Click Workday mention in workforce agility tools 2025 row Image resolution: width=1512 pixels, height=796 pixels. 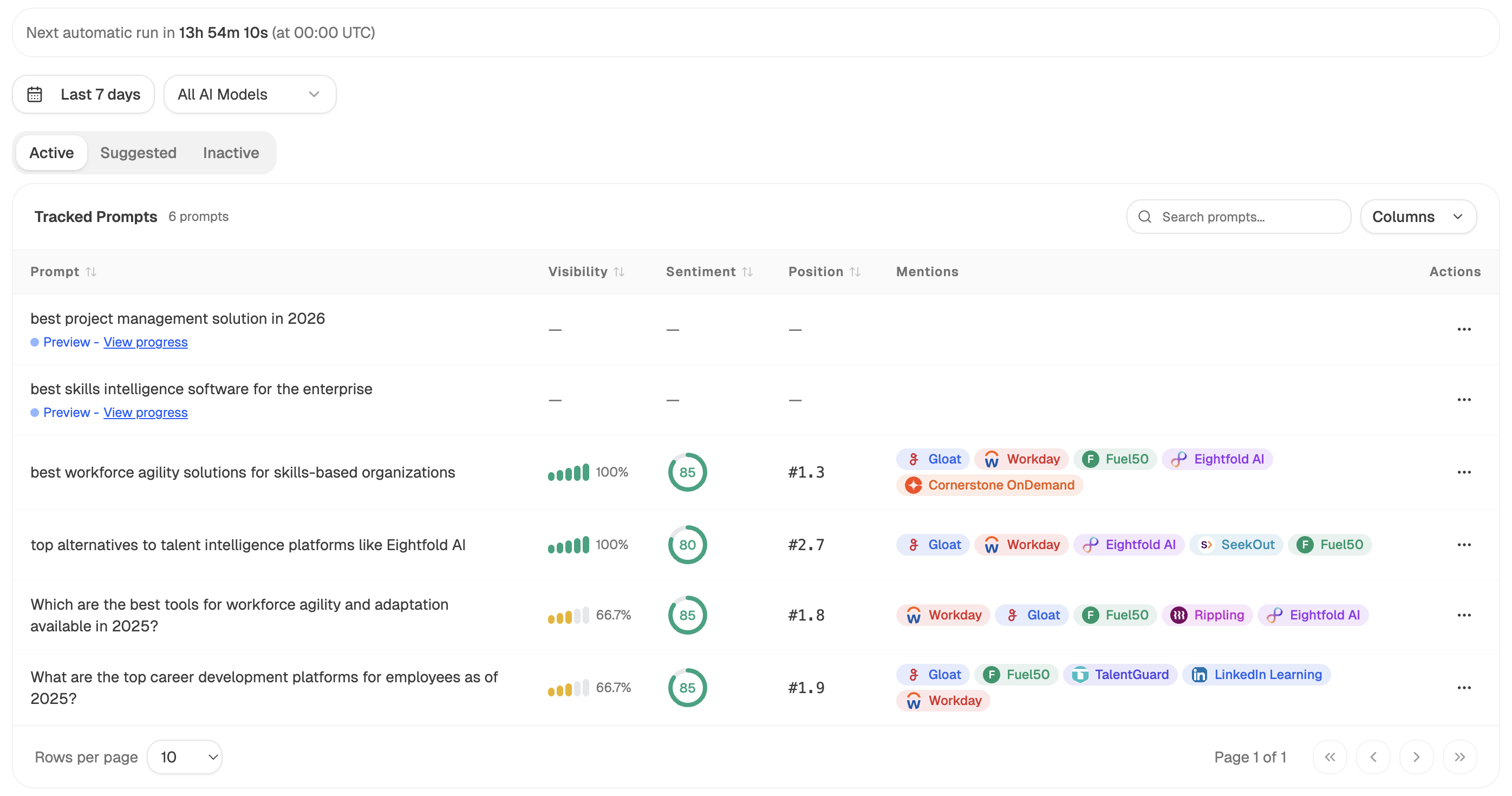point(943,615)
